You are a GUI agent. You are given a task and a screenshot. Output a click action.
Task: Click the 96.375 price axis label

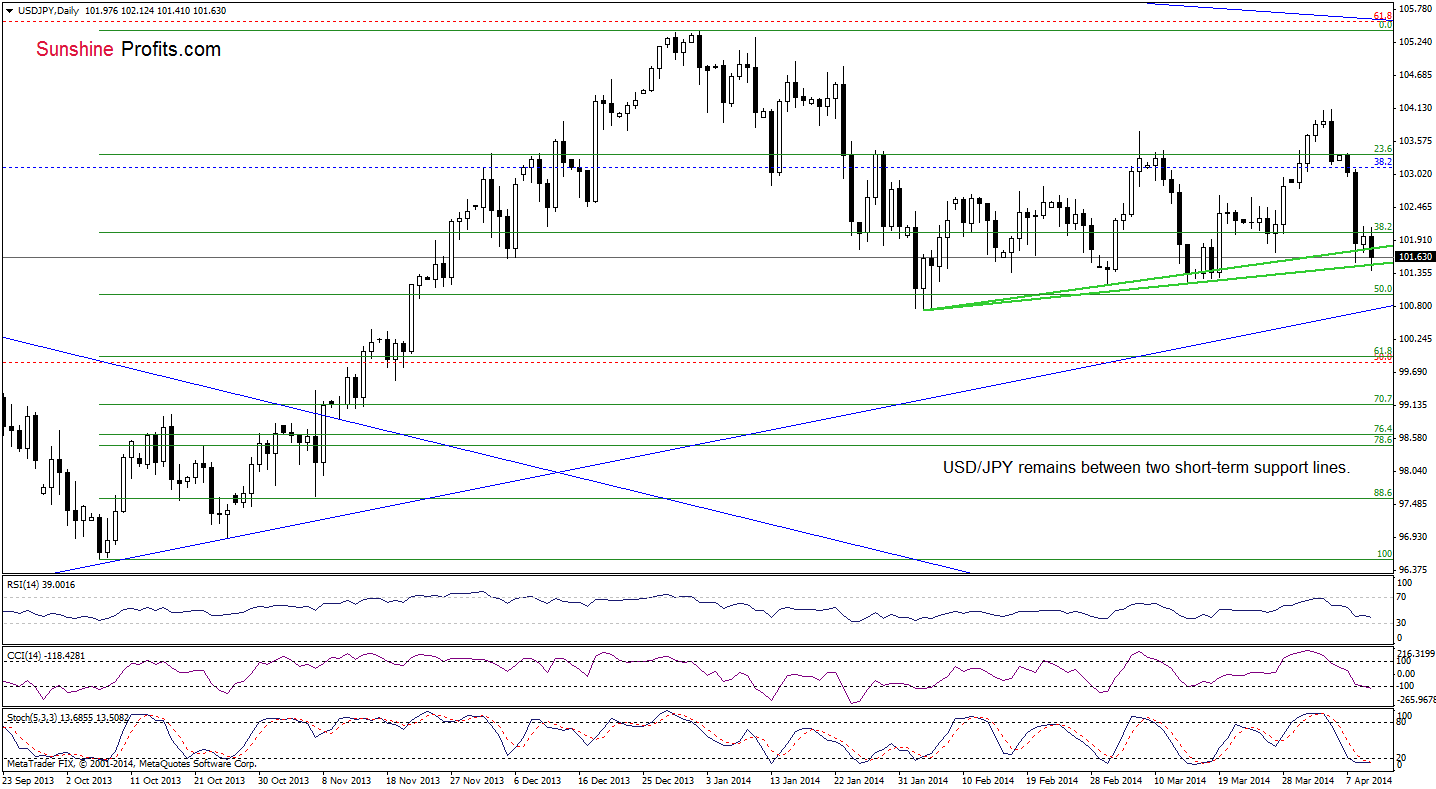coord(1414,570)
